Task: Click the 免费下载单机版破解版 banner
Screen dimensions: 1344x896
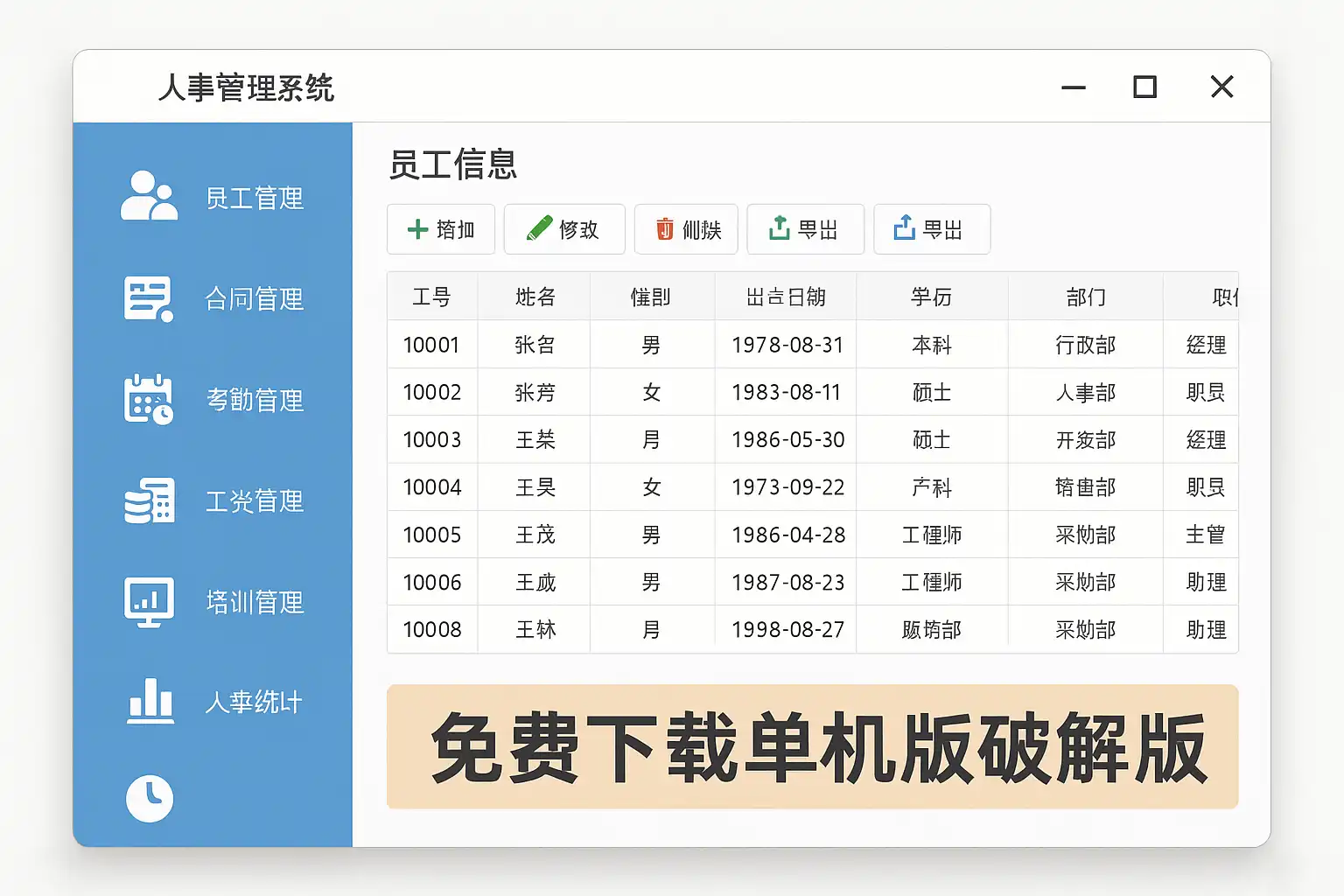Action: point(812,746)
